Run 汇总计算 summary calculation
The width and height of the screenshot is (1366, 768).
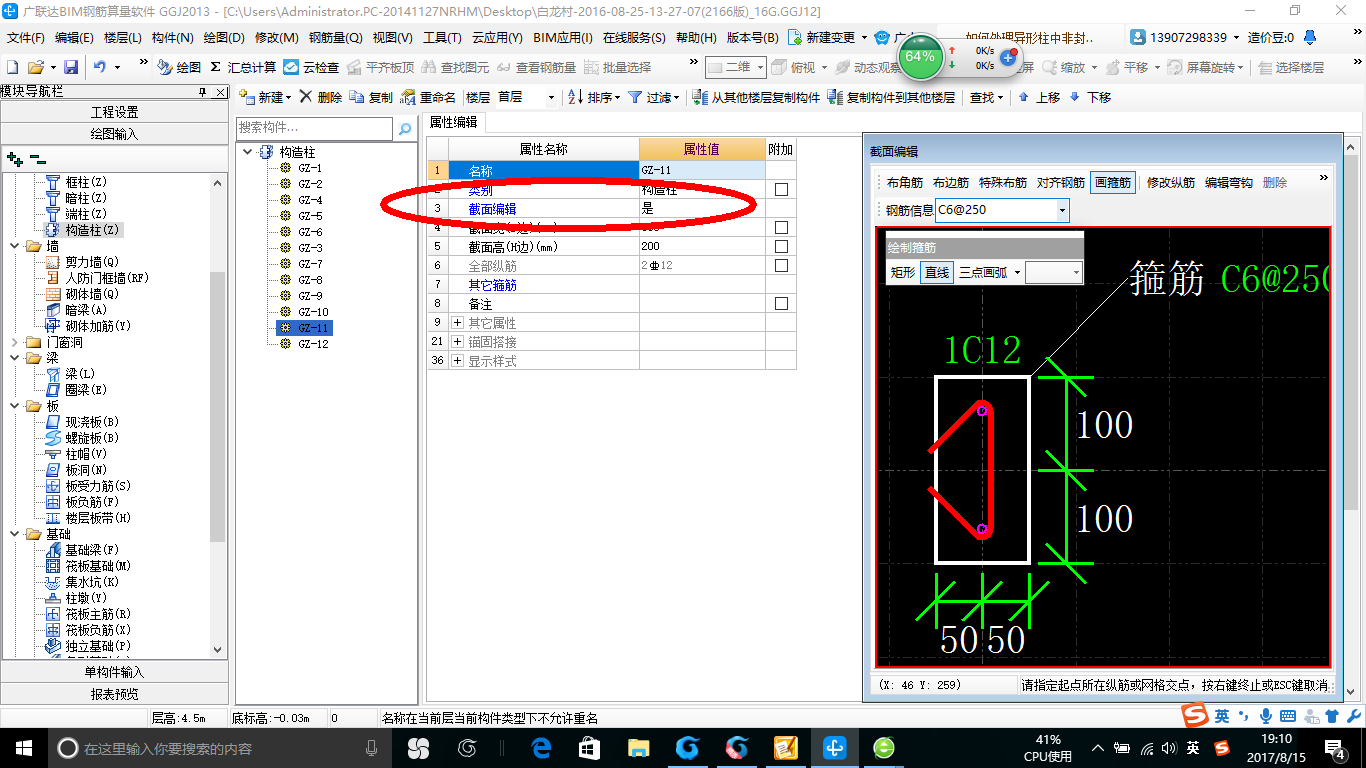(243, 67)
